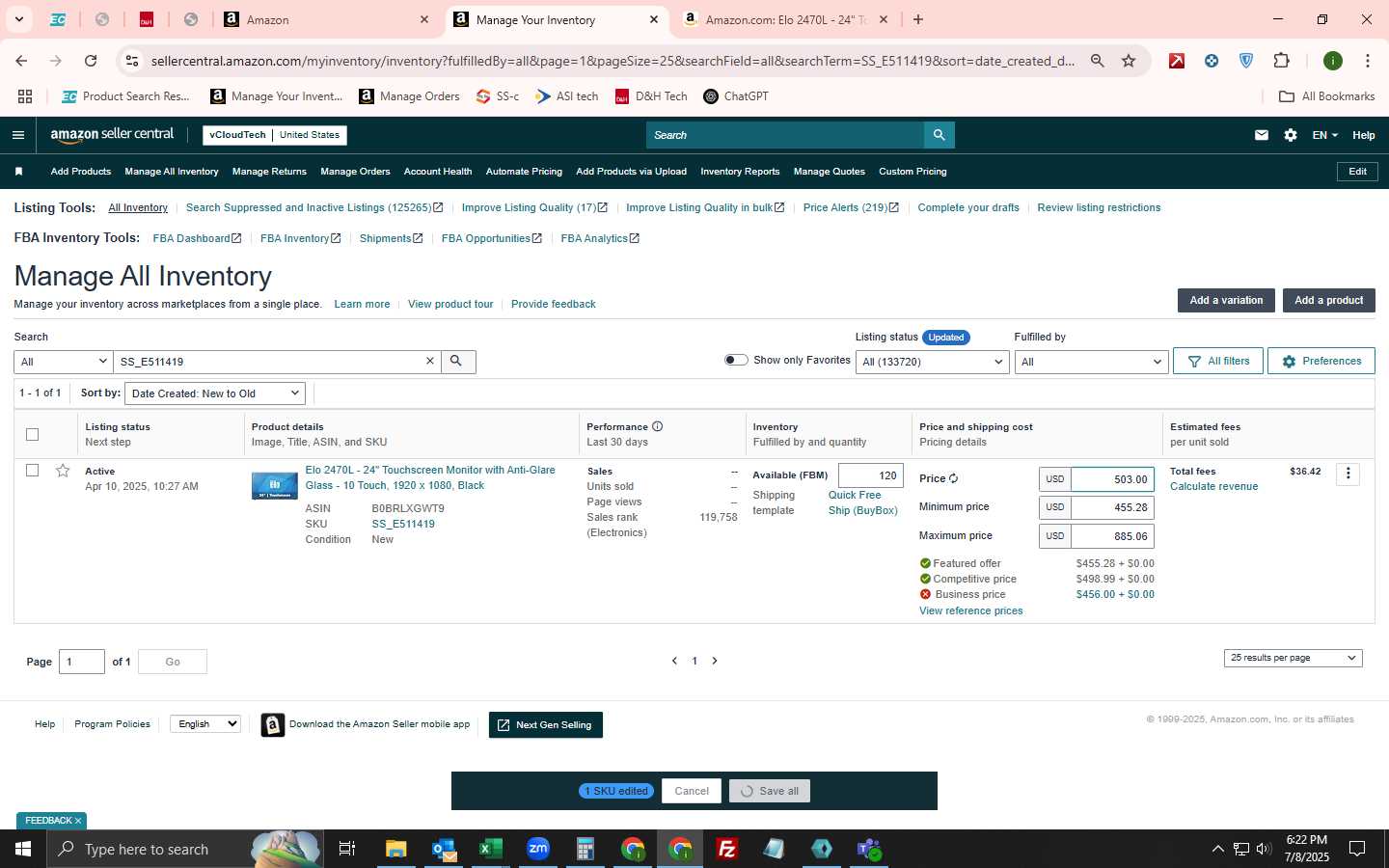This screenshot has height=868, width=1389.
Task: Click the Available quantity field 120
Action: click(x=871, y=475)
